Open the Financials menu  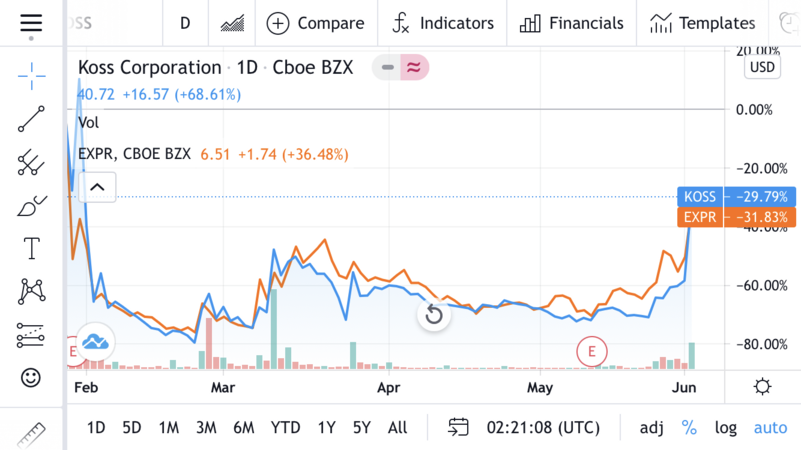coord(572,23)
